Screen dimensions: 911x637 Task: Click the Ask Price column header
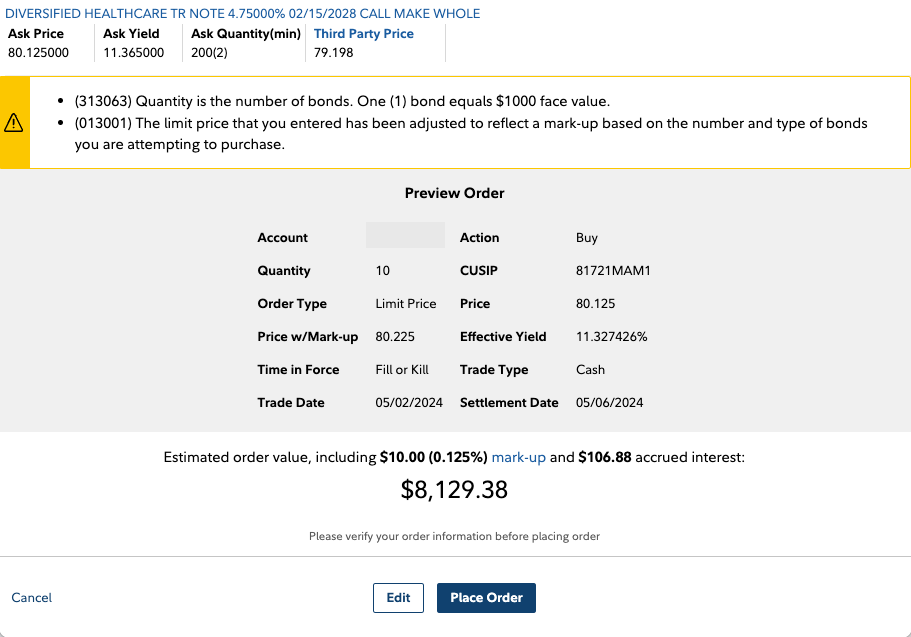click(36, 34)
